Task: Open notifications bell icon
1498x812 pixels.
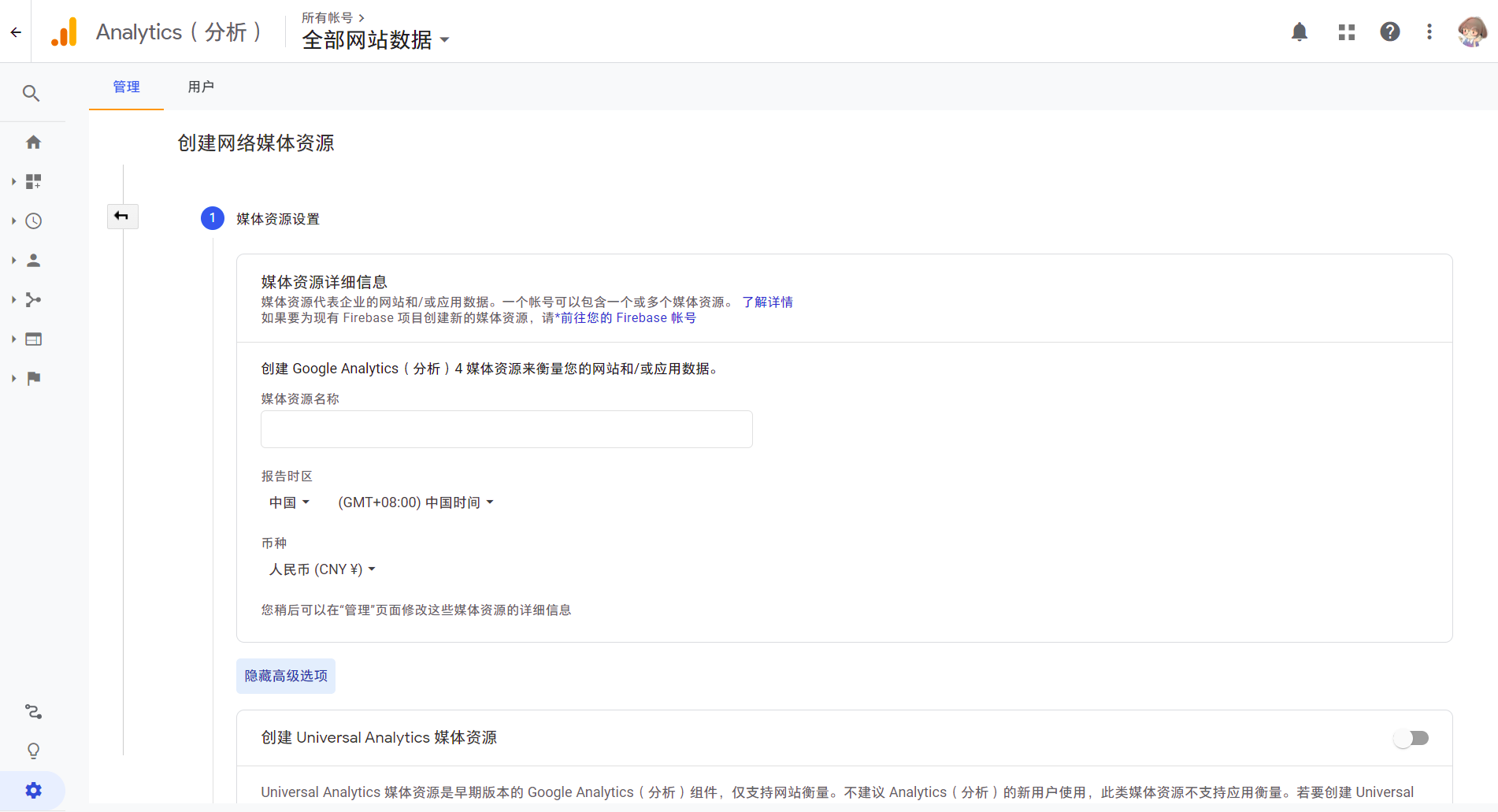Action: click(x=1300, y=32)
